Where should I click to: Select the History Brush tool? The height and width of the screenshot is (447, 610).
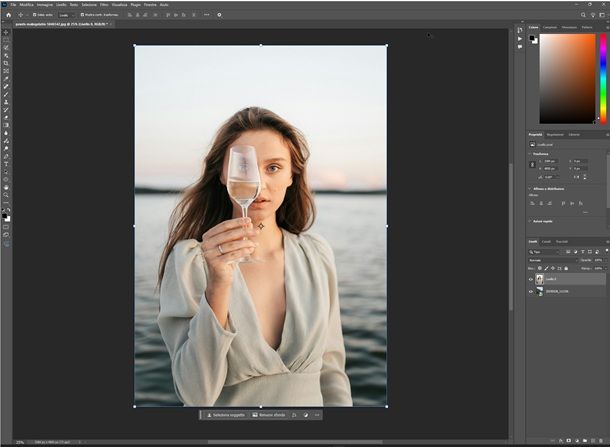coord(6,110)
